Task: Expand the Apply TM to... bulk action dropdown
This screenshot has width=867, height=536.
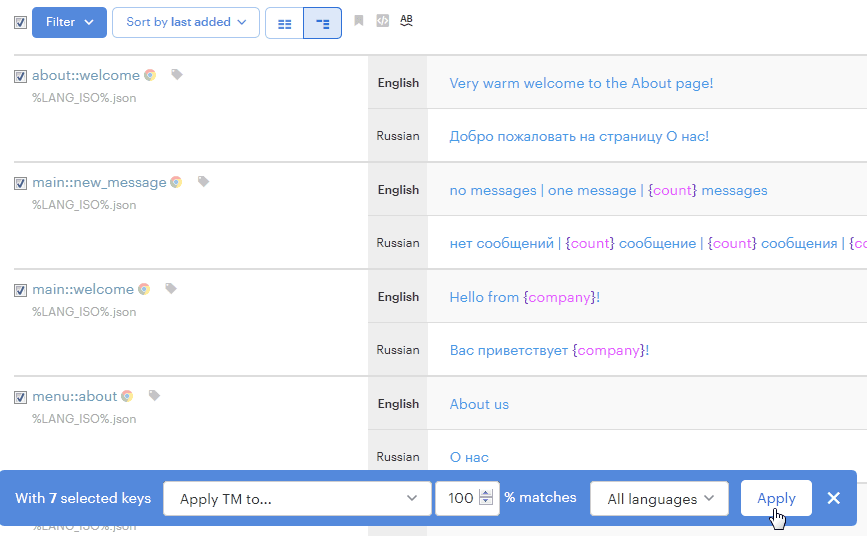Action: coord(295,498)
